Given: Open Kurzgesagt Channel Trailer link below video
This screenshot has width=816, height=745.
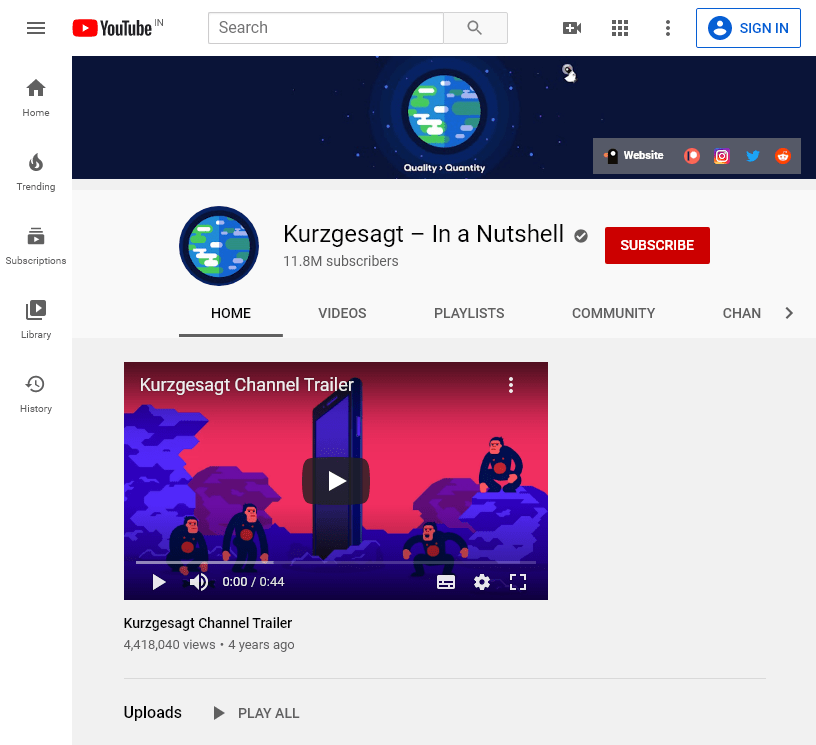Looking at the screenshot, I should point(208,623).
